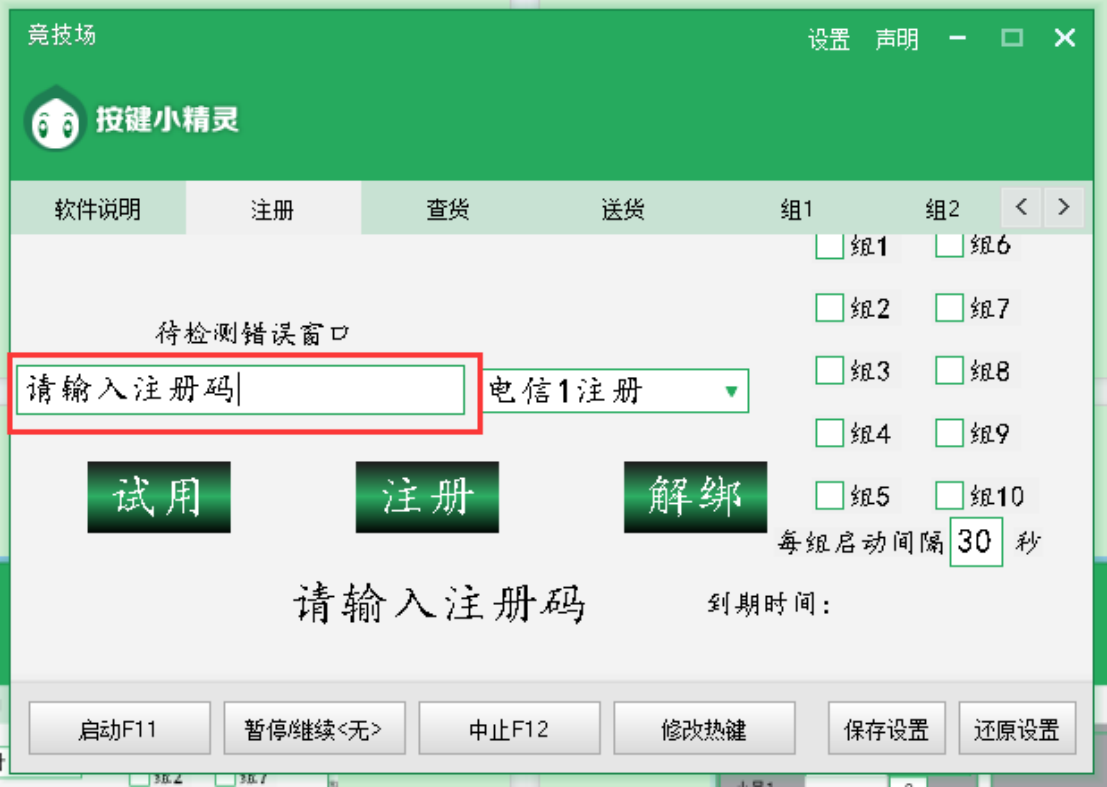This screenshot has width=1107, height=787.
Task: Click the 启动F11 button
Action: pos(119,729)
